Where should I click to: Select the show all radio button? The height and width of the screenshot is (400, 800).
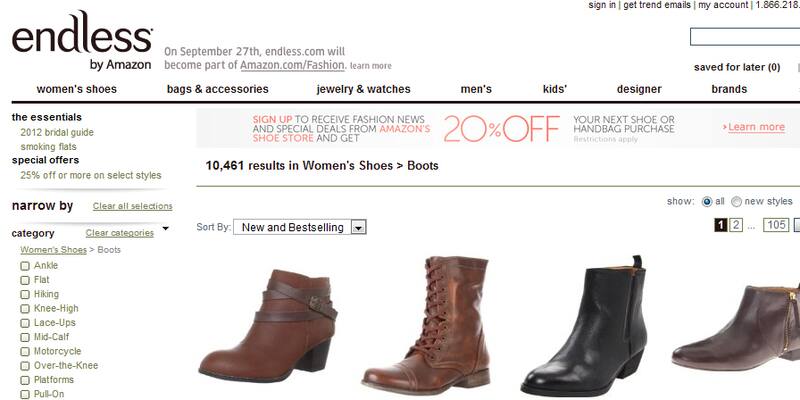[707, 202]
